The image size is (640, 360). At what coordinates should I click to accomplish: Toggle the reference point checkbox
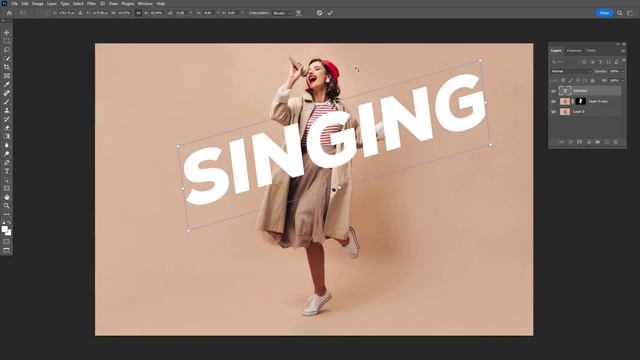38,13
